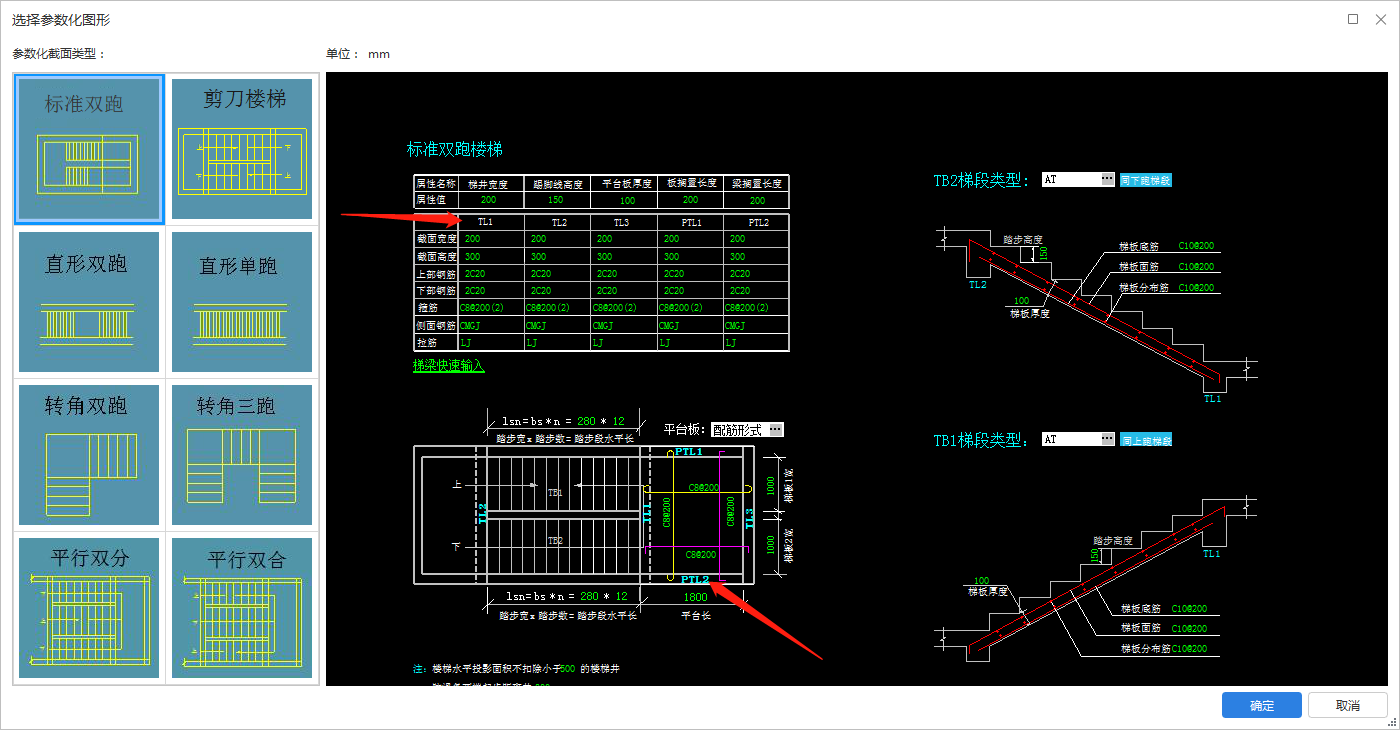Click the TB2 梯板分布筋 value C10@200
Screen dimensions: 1400x730
[1195, 287]
